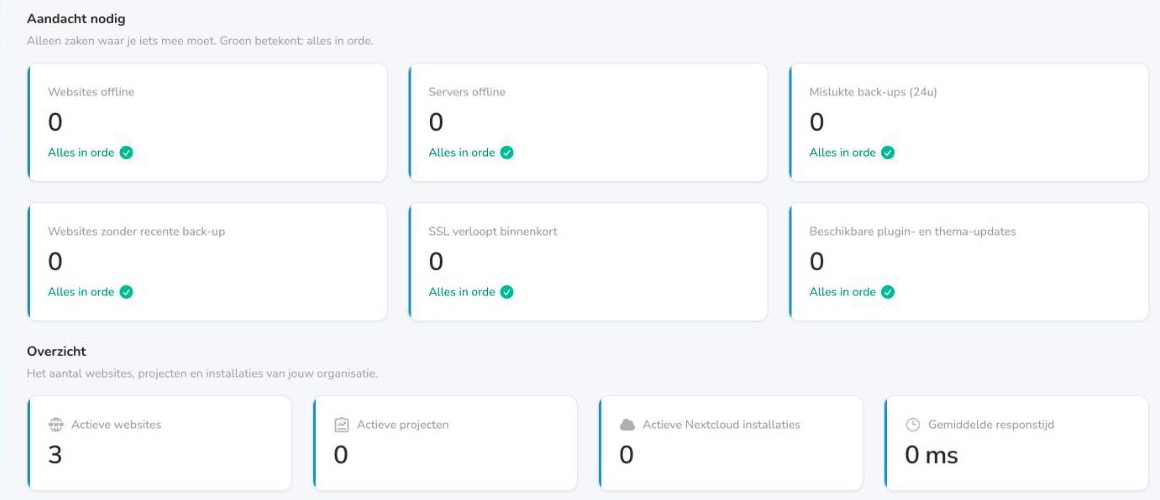
Task: Click the chart icon beside Actieve projecten
Action: point(341,425)
